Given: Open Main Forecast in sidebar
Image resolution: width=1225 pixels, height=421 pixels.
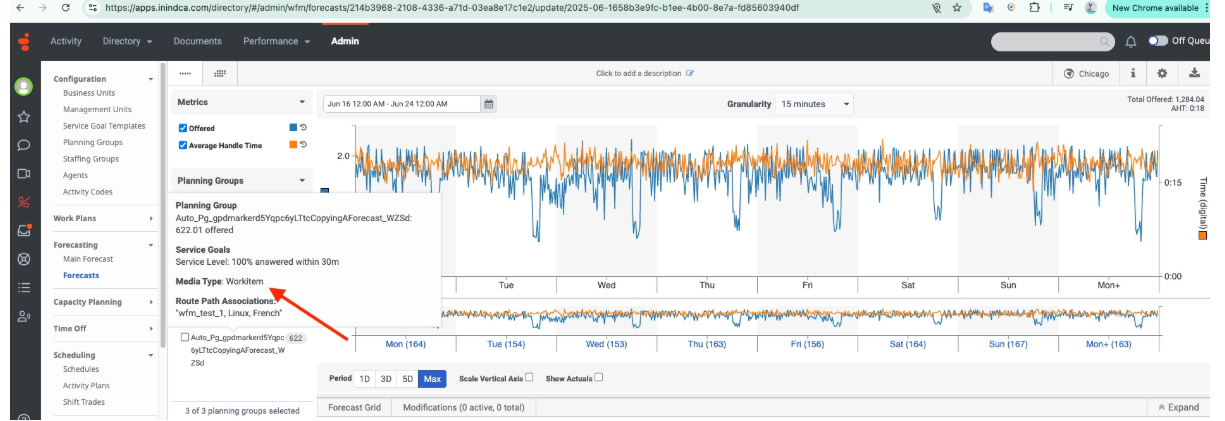Looking at the screenshot, I should (x=88, y=259).
